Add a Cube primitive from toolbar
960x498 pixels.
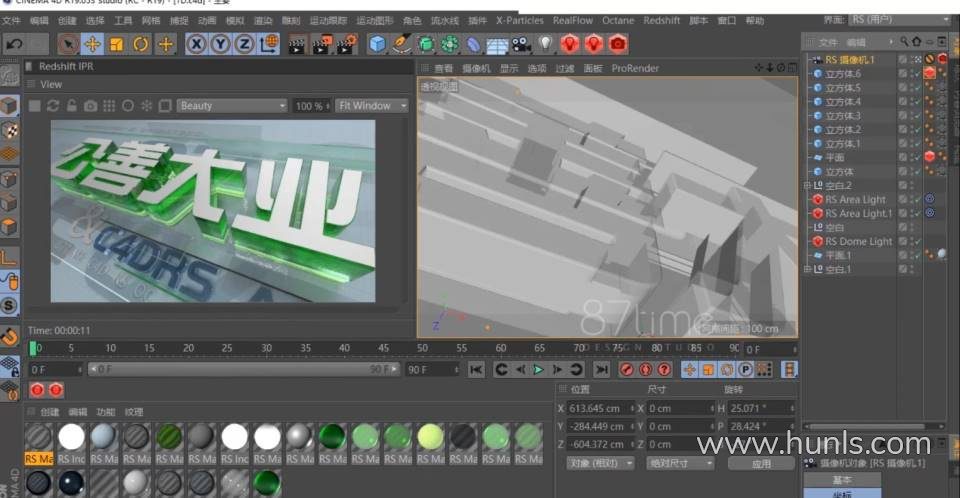pyautogui.click(x=378, y=44)
